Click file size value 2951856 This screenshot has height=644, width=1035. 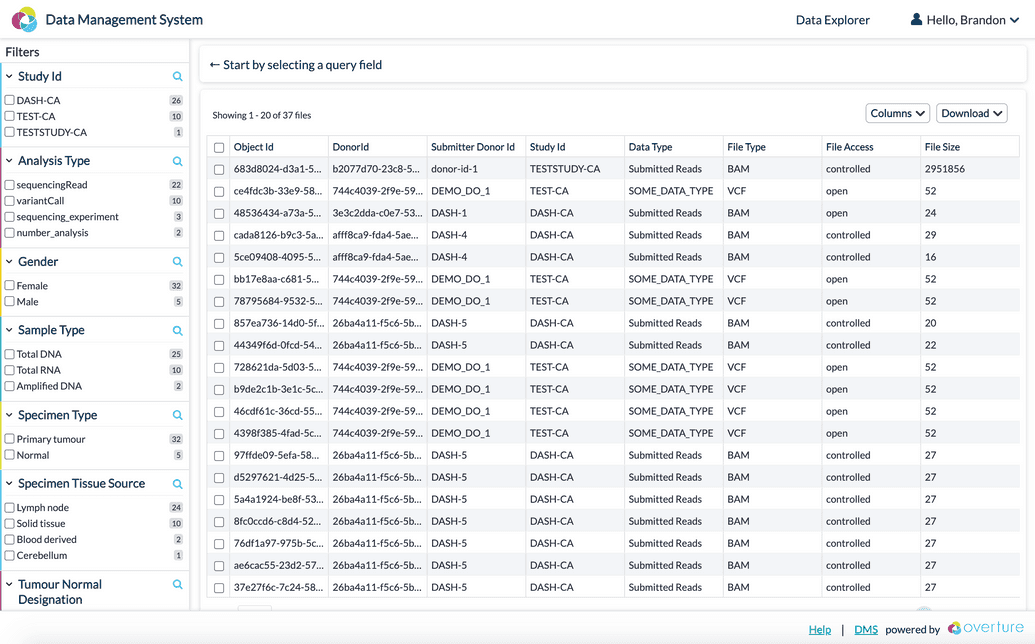945,169
